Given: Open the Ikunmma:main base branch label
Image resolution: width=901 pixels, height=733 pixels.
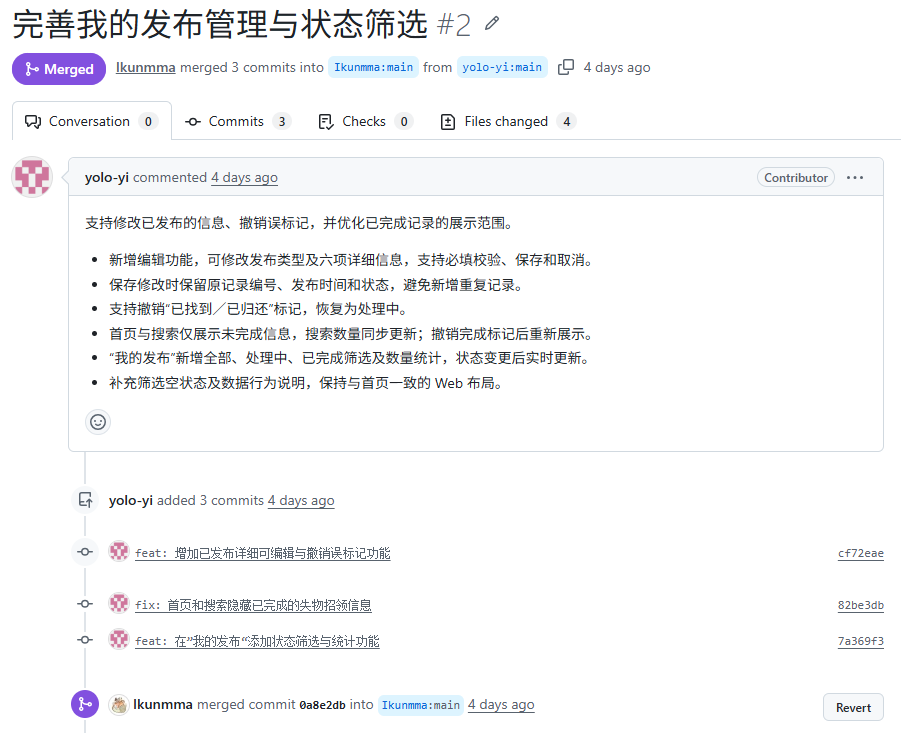Looking at the screenshot, I should [374, 67].
